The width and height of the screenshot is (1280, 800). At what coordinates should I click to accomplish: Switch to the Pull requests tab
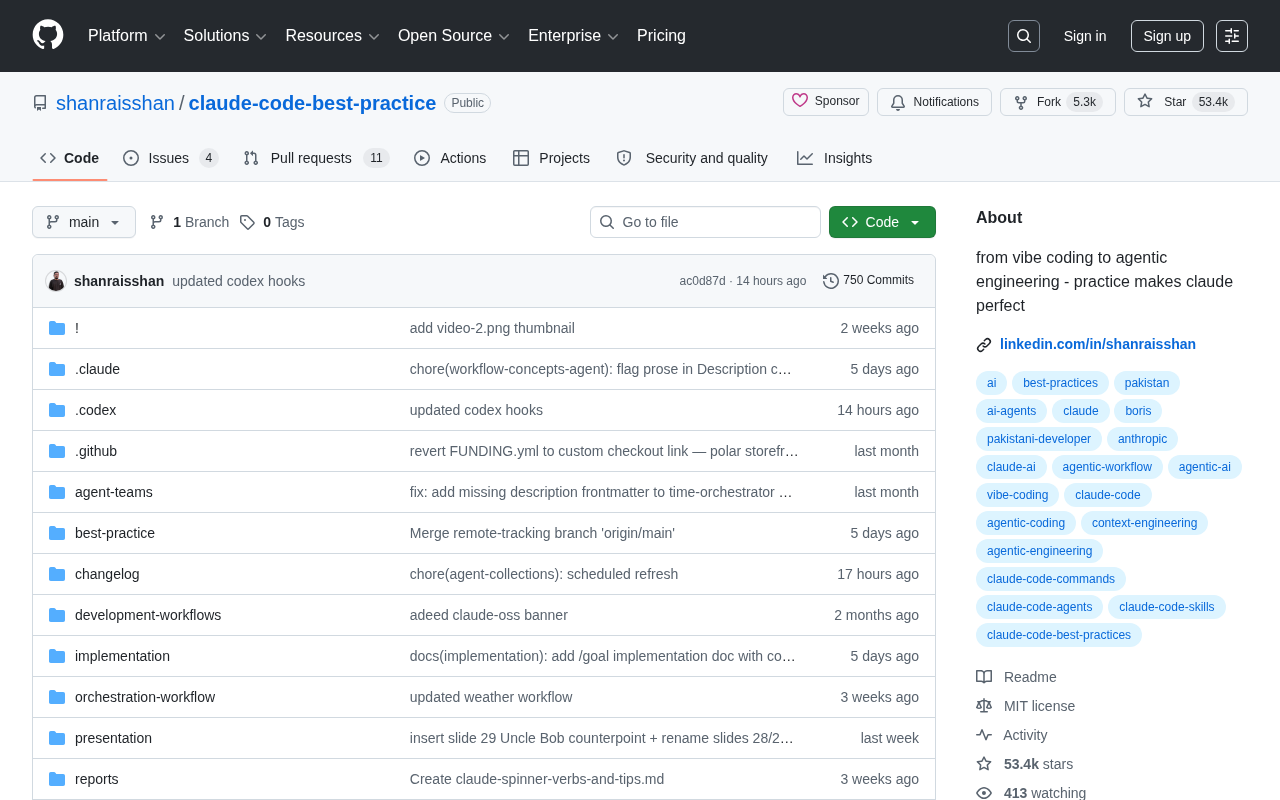click(316, 158)
